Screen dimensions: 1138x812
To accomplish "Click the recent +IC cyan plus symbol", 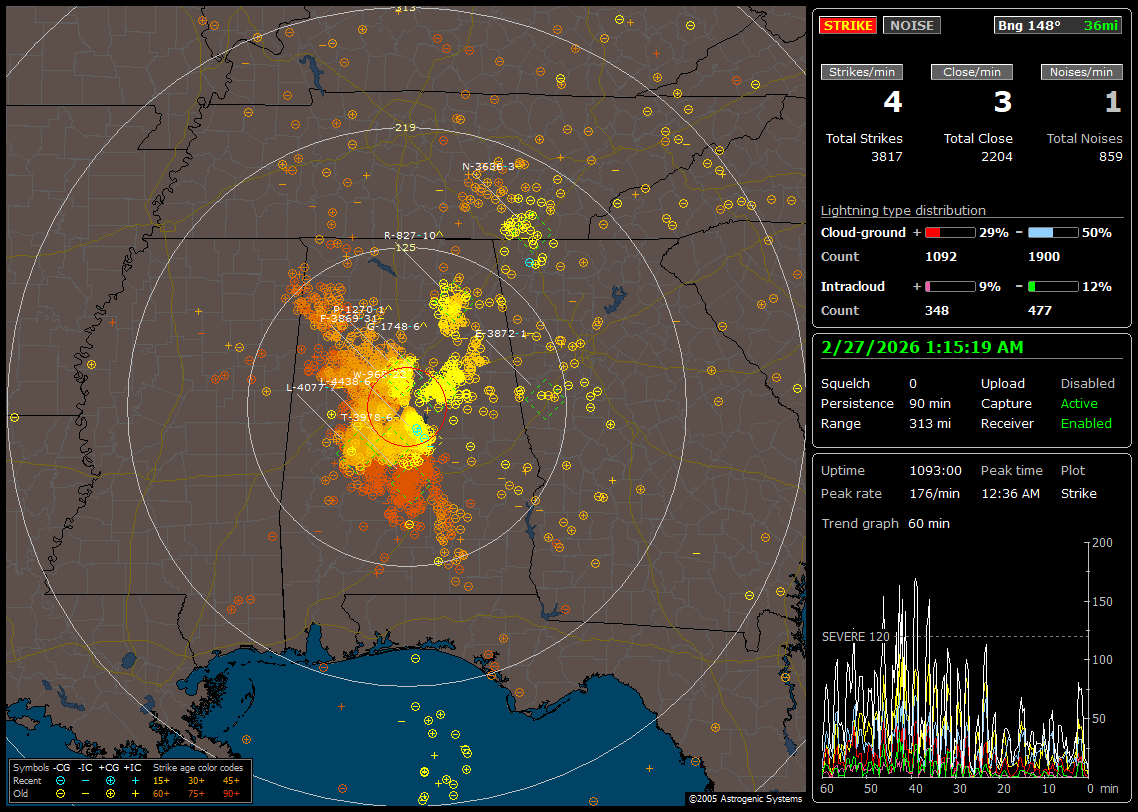I will [135, 780].
